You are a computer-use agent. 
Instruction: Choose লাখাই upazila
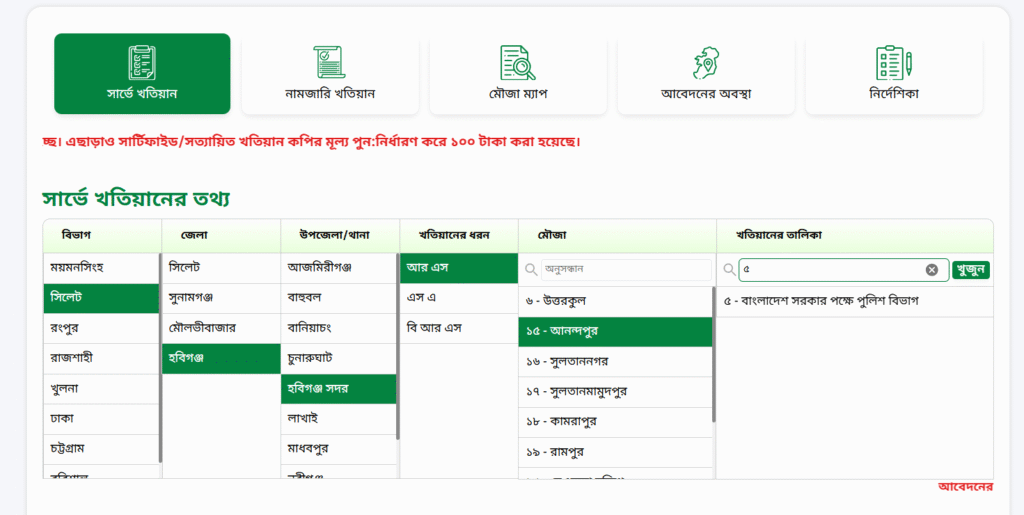[x=338, y=418]
